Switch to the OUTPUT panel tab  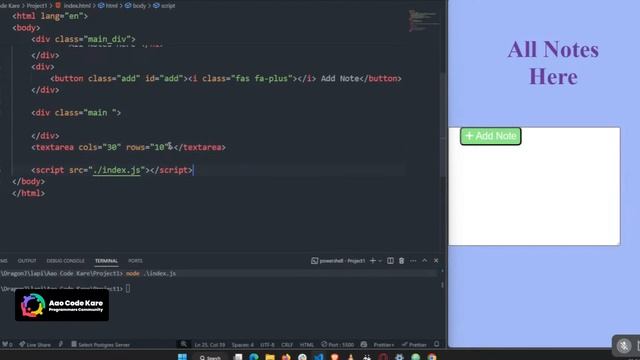coord(27,261)
